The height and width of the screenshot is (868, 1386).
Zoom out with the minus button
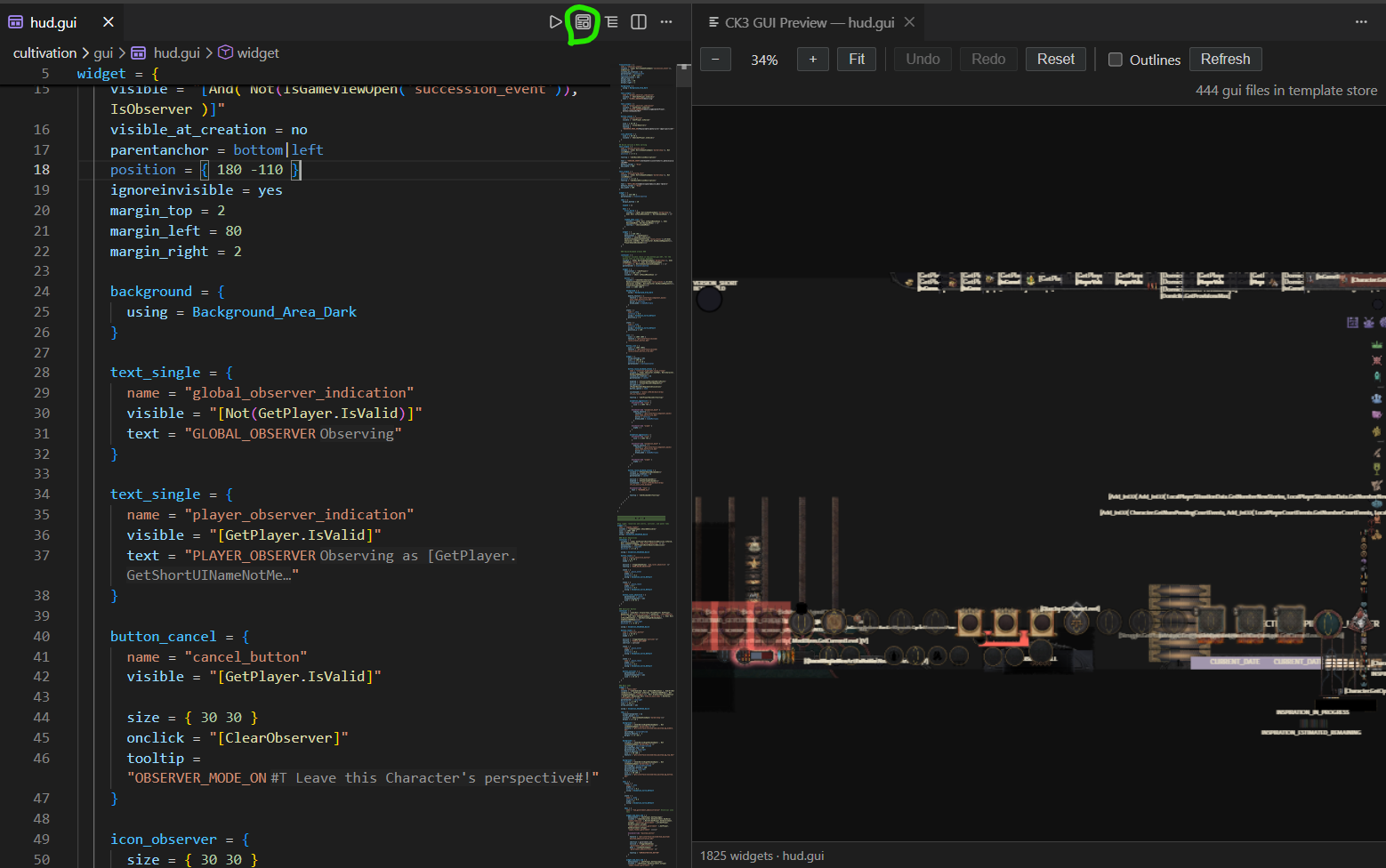pos(715,60)
